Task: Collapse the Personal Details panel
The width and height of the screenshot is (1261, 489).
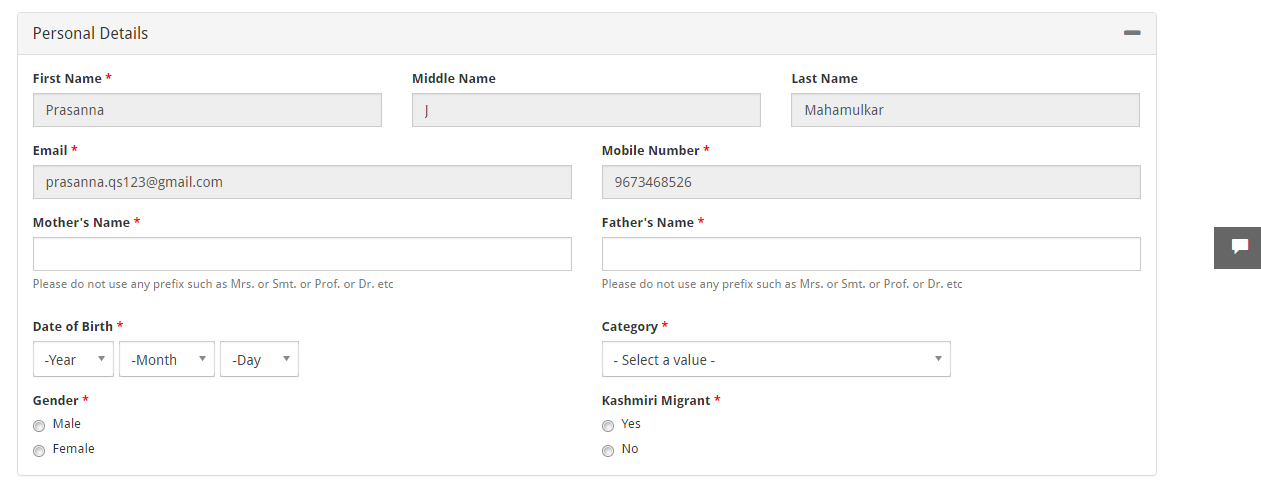Action: click(1132, 33)
